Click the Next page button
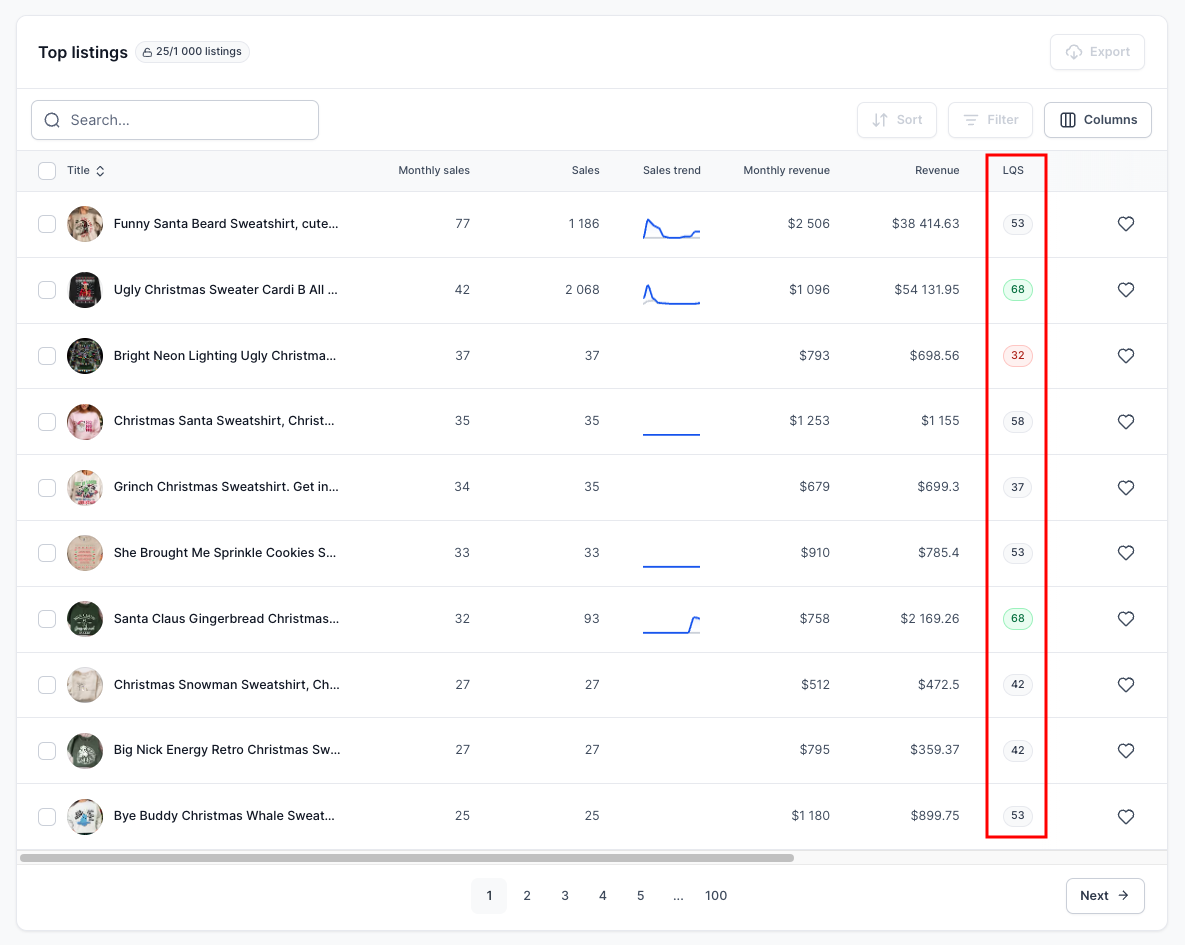The height and width of the screenshot is (945, 1185). point(1104,896)
